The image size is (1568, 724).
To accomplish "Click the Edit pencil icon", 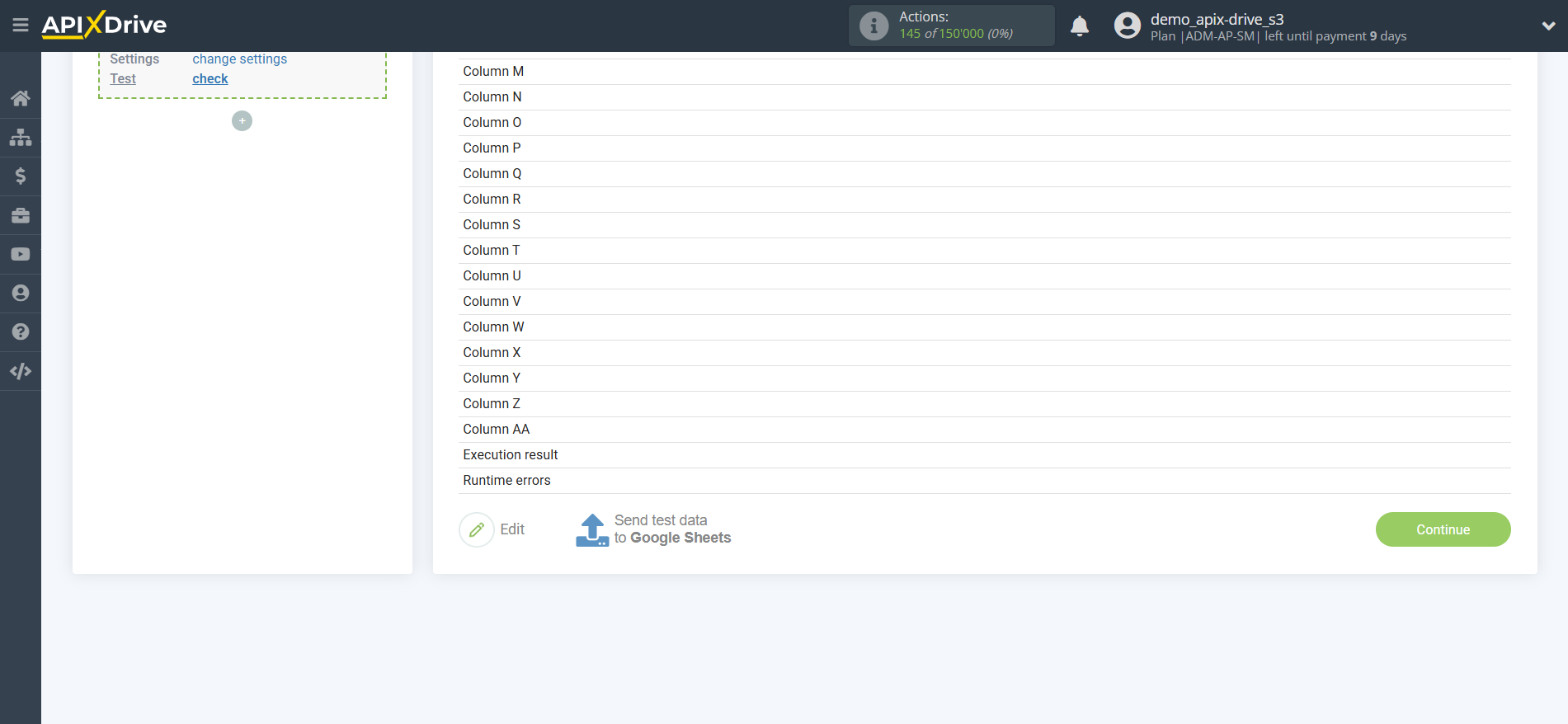I will tap(477, 529).
